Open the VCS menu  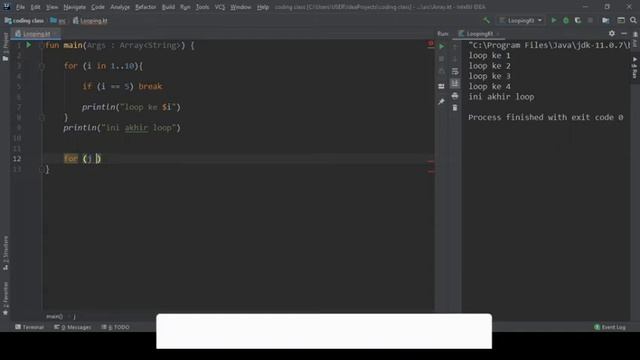[220, 7]
